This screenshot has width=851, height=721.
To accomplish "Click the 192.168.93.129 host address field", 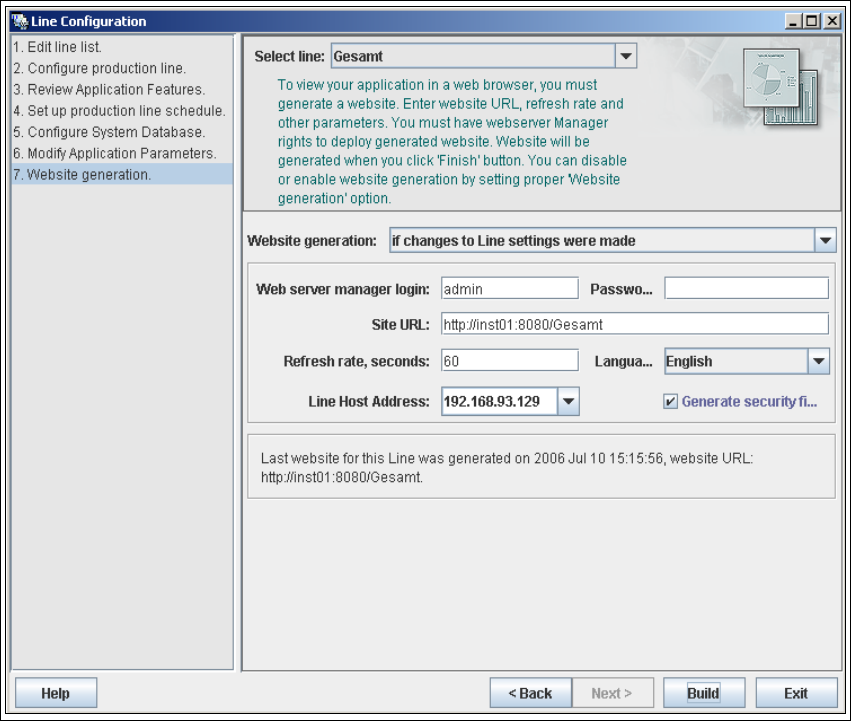I will [x=499, y=401].
